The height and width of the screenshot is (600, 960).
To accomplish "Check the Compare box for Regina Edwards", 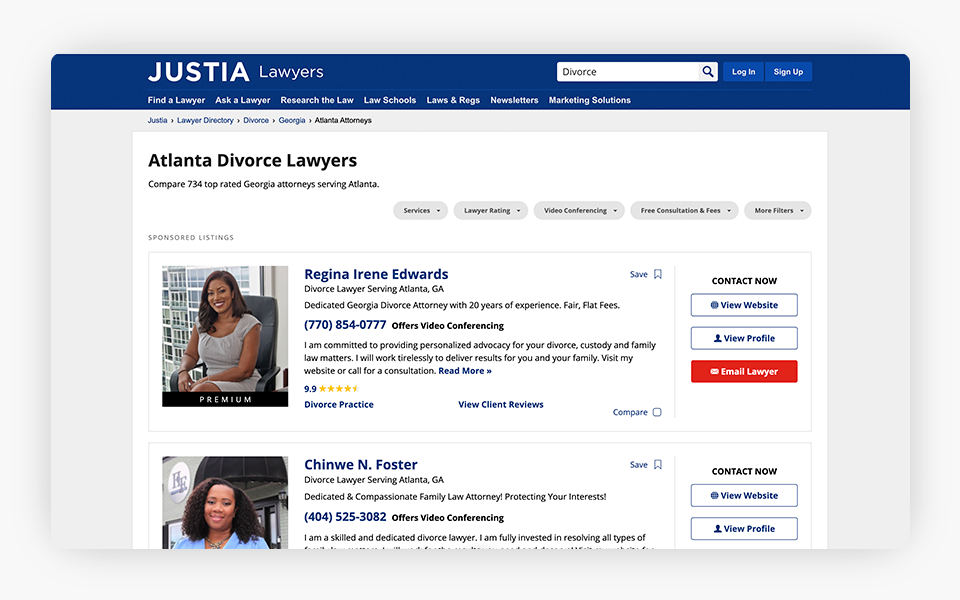I will pos(657,412).
